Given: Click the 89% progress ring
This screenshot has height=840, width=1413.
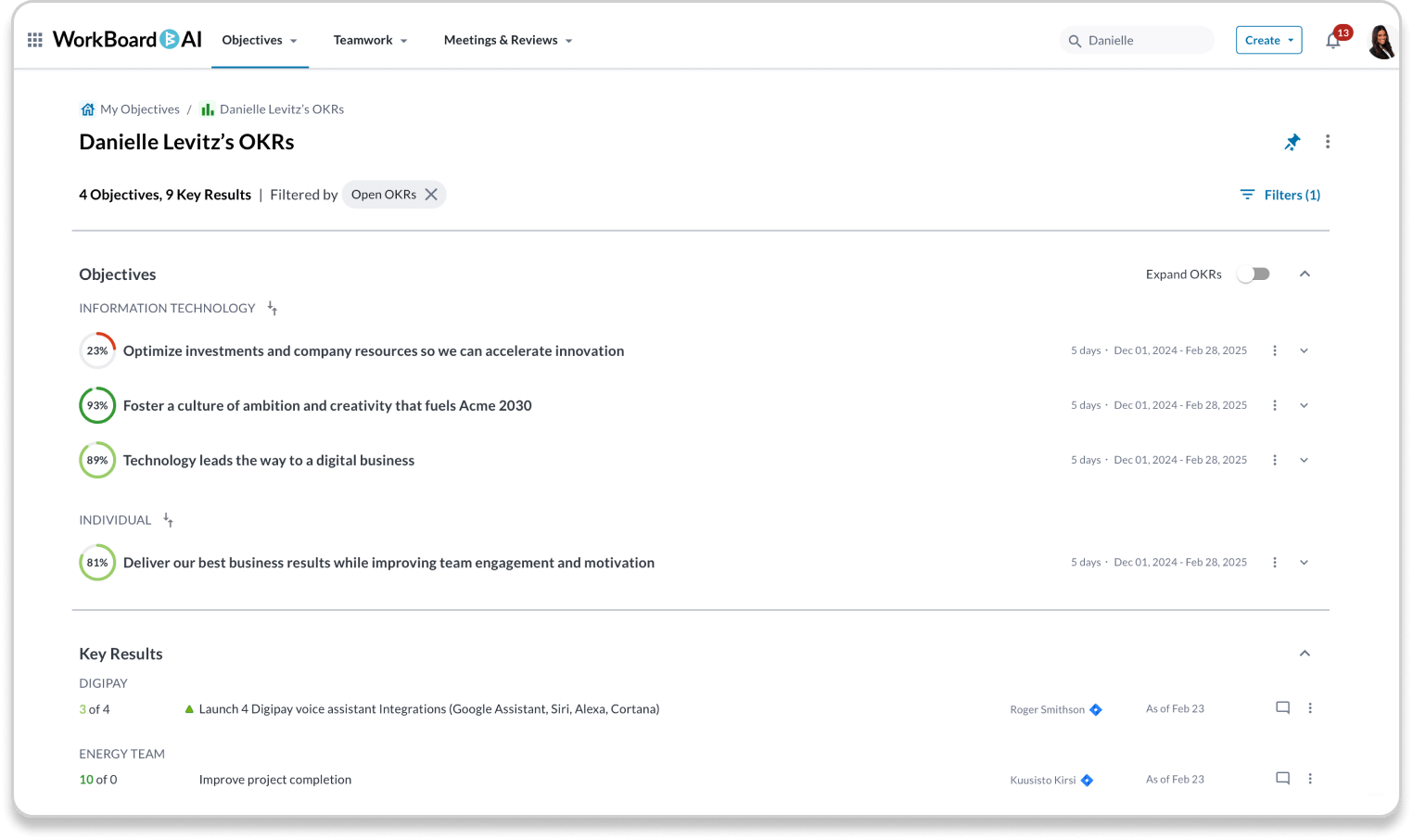Looking at the screenshot, I should pos(97,460).
